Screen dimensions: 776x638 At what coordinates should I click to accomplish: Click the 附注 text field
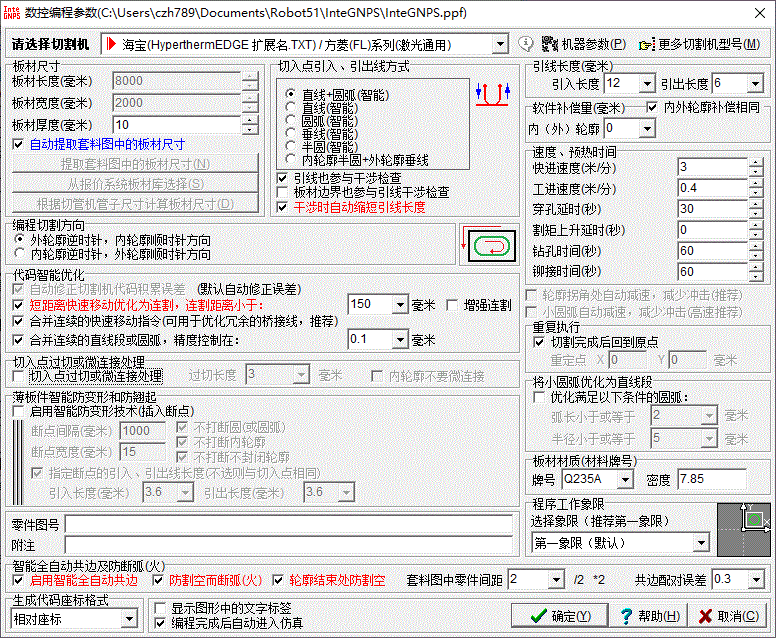[289, 545]
